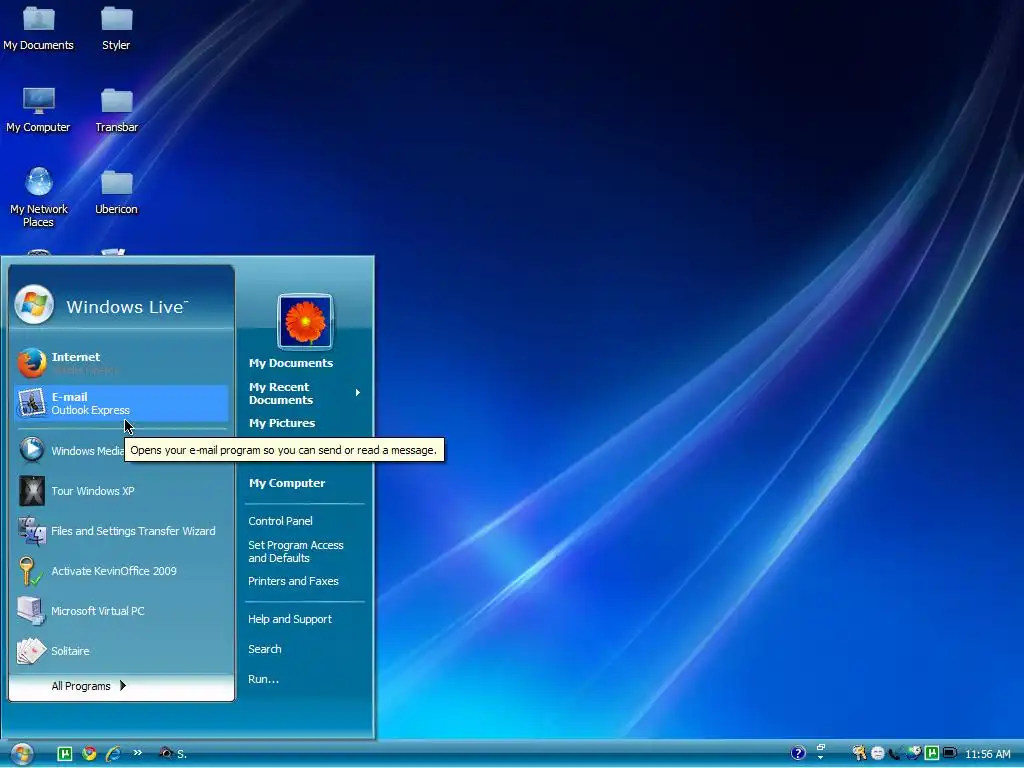This screenshot has width=1024, height=768.
Task: Expand the quick launch overflow chevron
Action: click(x=138, y=752)
